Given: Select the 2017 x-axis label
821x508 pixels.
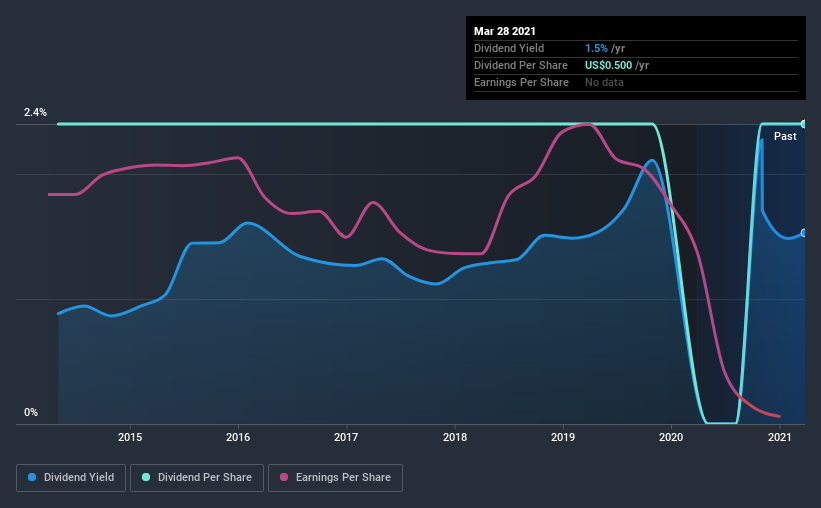Looking at the screenshot, I should click(x=346, y=437).
